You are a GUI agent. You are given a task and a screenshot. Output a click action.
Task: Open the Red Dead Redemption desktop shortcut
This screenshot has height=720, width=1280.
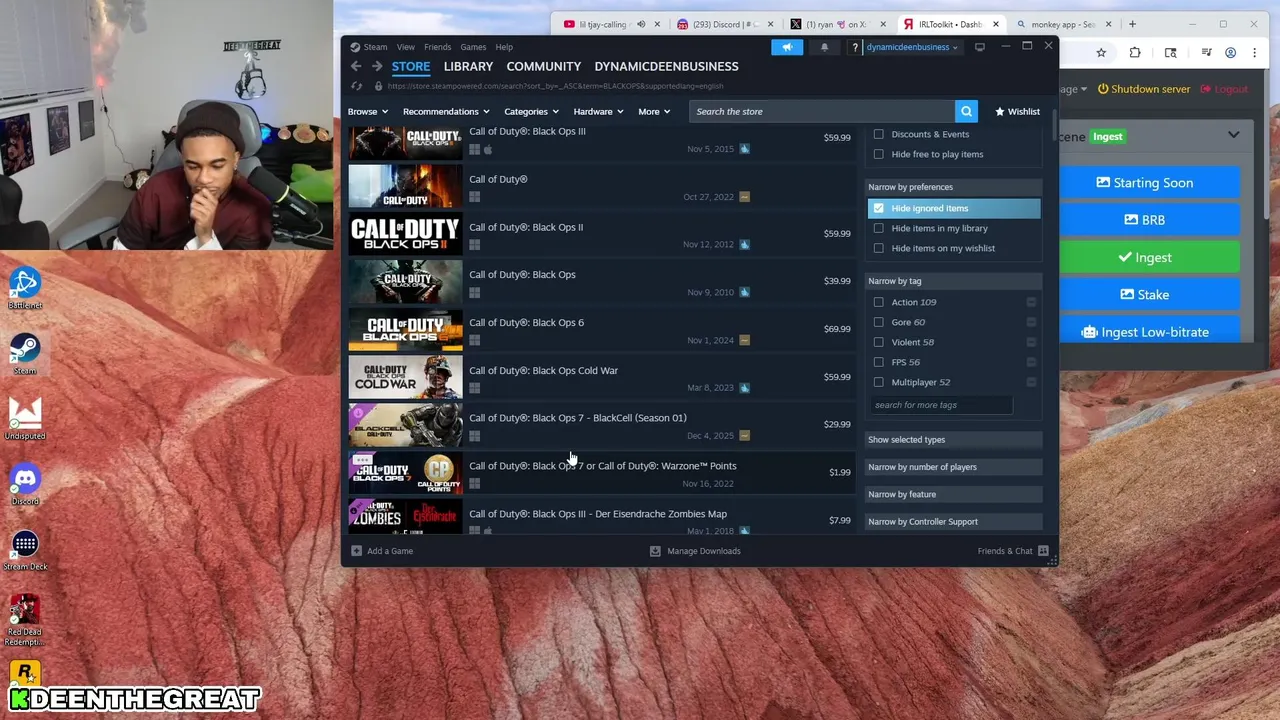point(25,620)
